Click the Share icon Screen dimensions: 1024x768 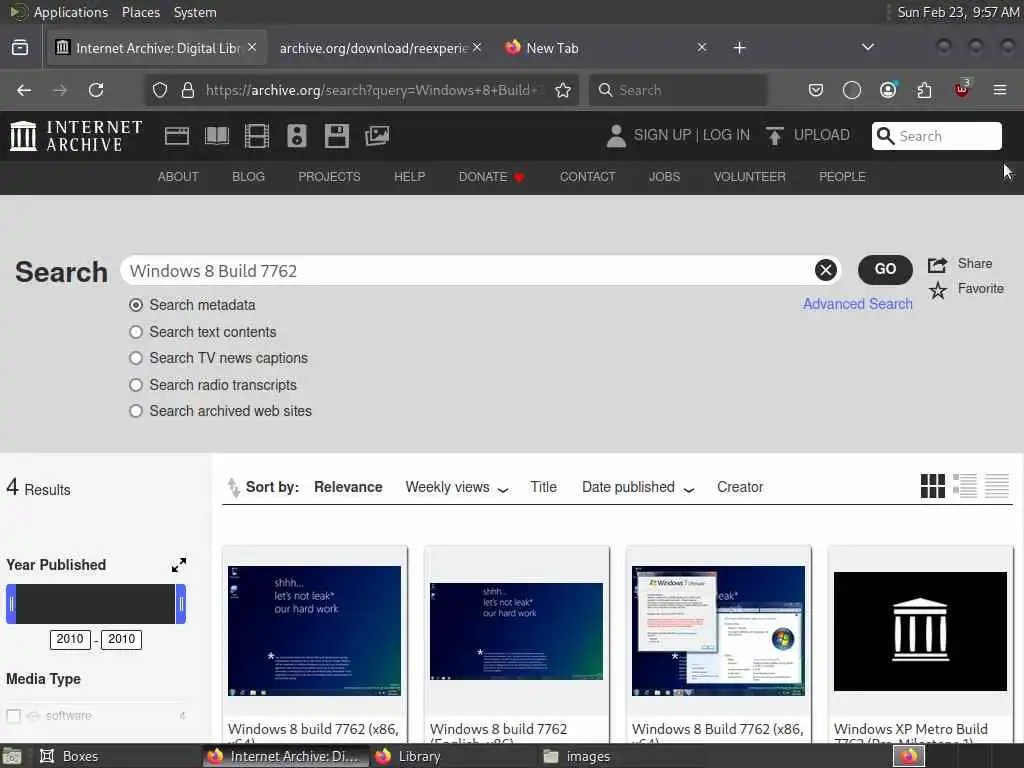(937, 264)
